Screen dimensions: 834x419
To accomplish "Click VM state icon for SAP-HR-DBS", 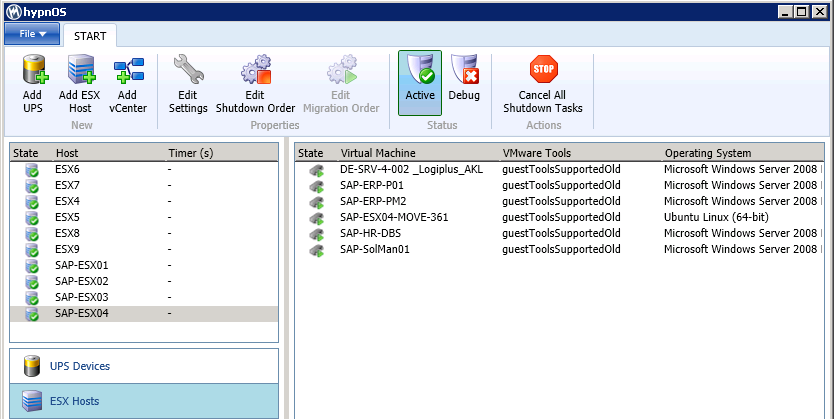I will coord(317,234).
